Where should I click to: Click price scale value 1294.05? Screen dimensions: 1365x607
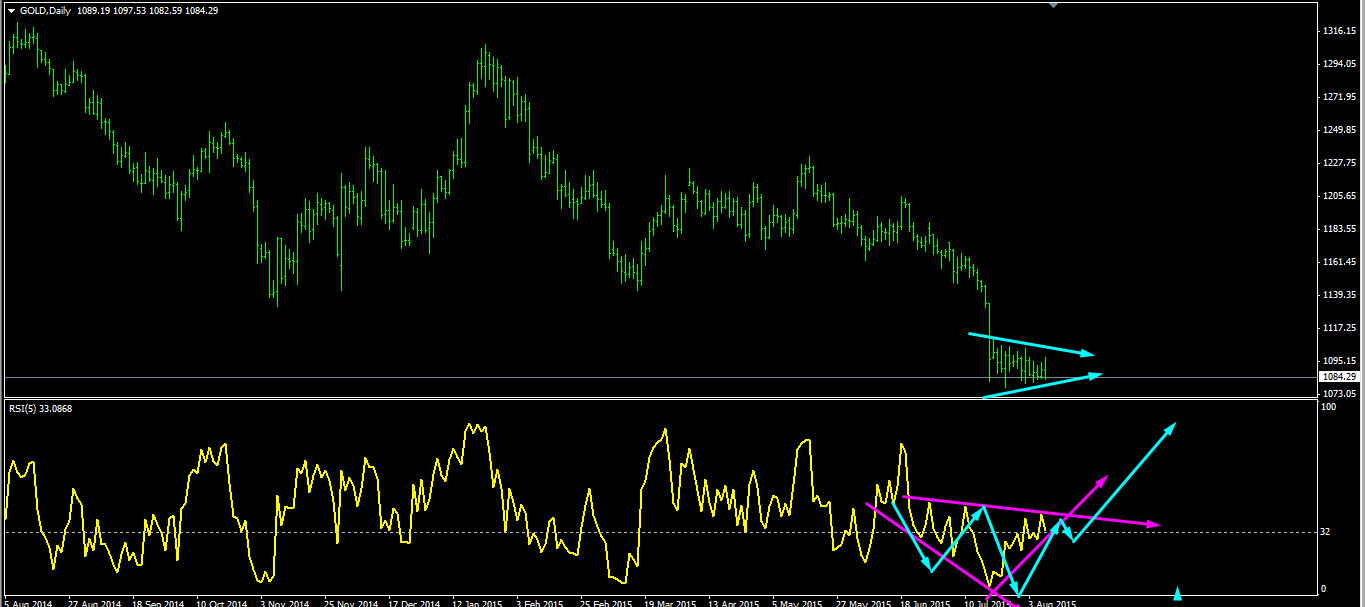pyautogui.click(x=1338, y=64)
